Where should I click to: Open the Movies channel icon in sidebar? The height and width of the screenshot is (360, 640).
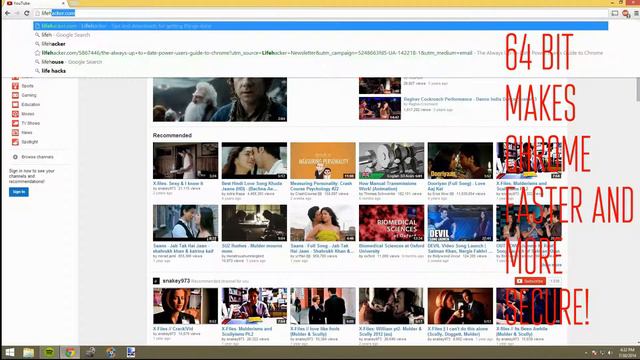(15, 114)
